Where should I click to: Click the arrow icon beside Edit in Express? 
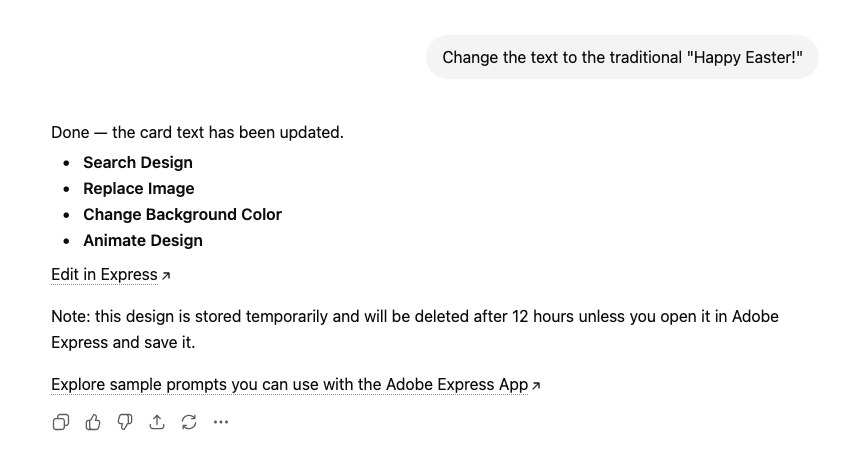coord(166,275)
